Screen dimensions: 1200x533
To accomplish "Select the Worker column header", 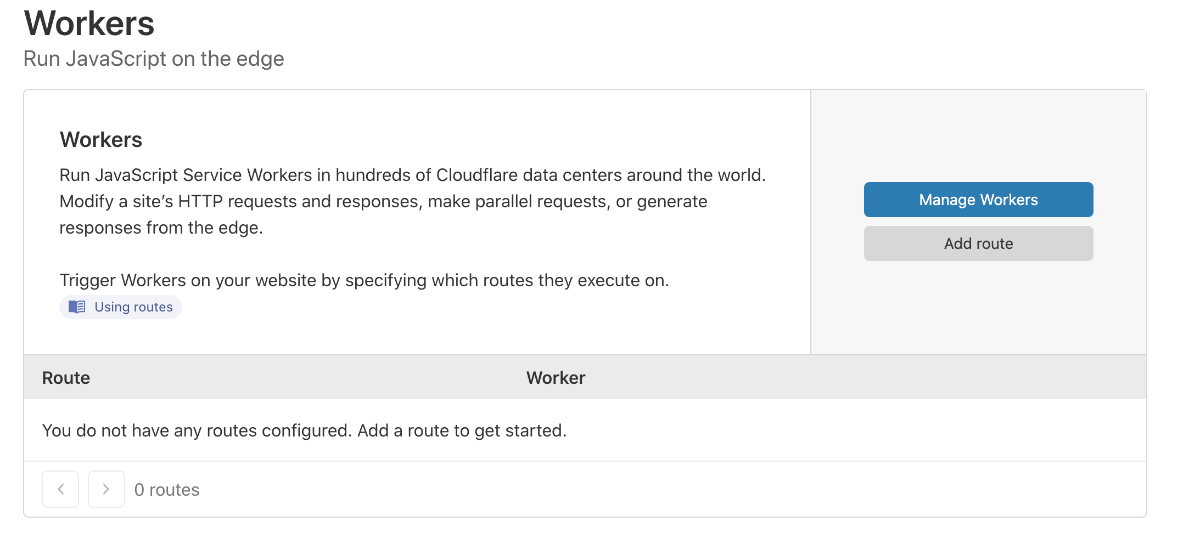I will pyautogui.click(x=556, y=378).
